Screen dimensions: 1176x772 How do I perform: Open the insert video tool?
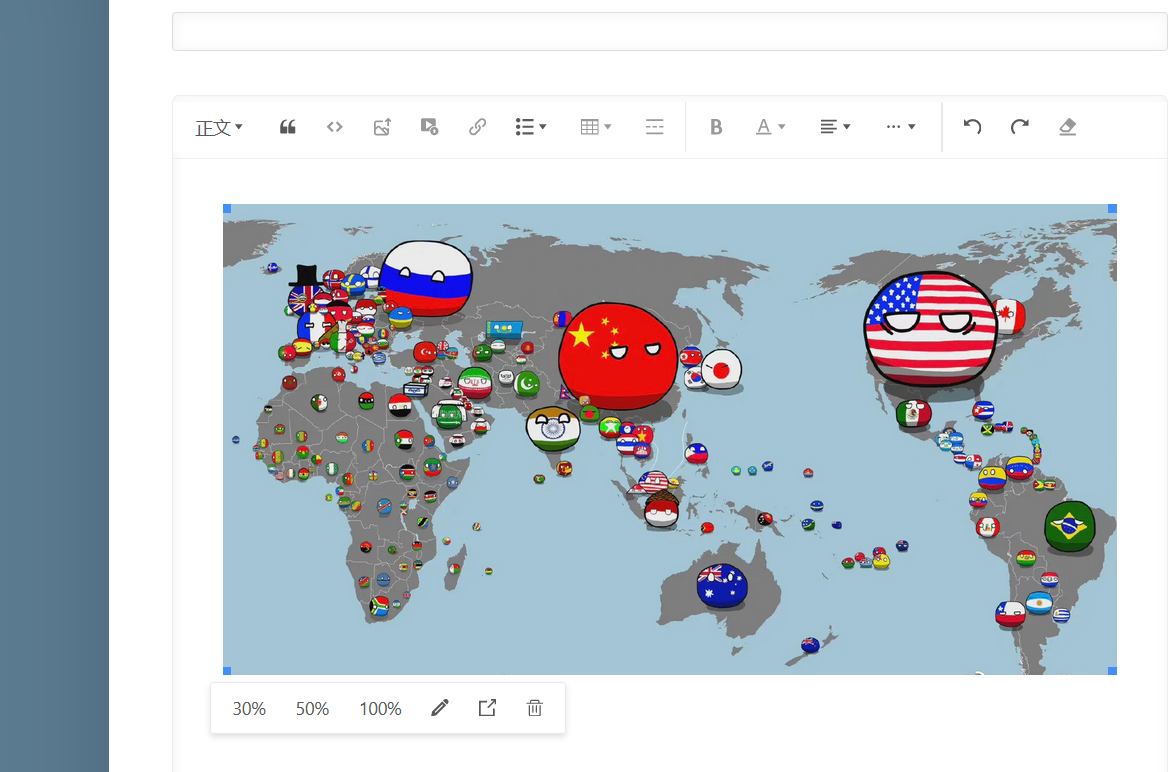tap(429, 127)
